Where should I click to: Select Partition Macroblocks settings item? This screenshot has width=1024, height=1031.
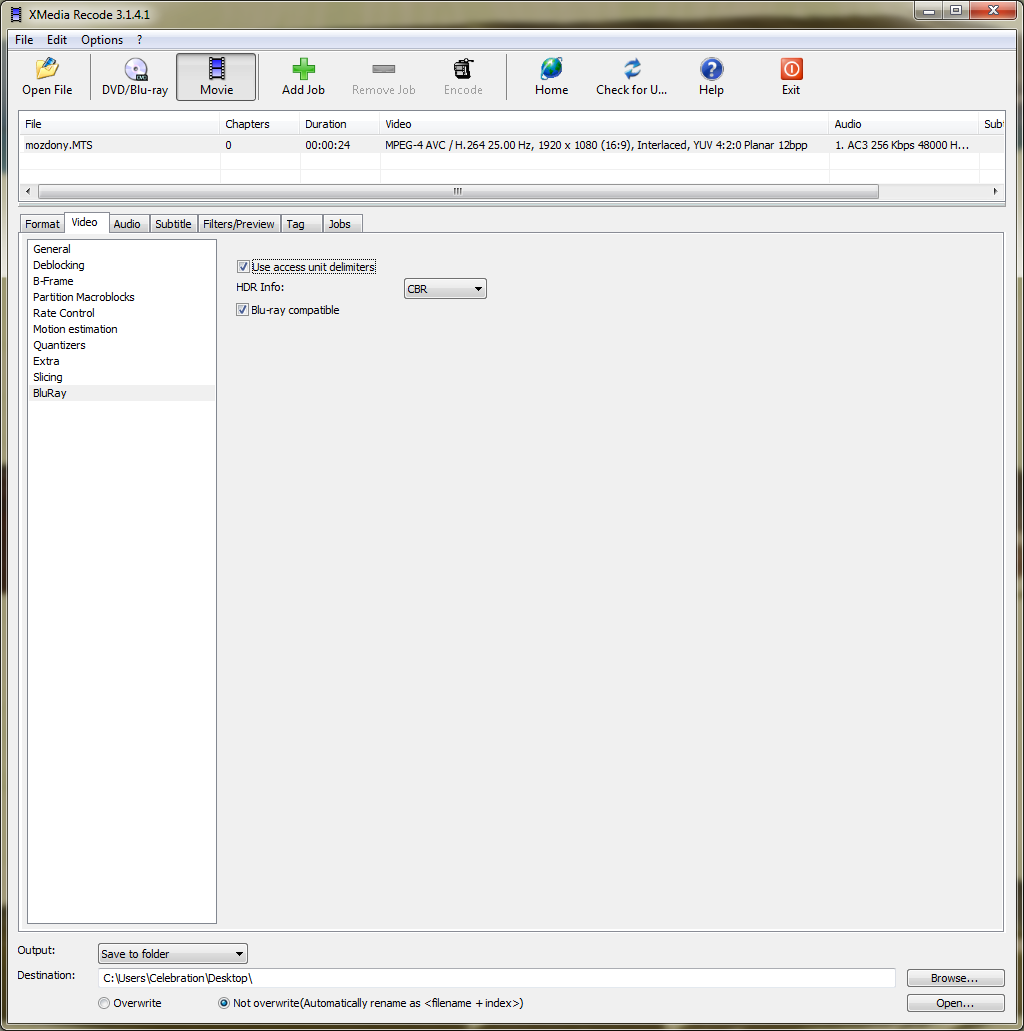point(122,297)
